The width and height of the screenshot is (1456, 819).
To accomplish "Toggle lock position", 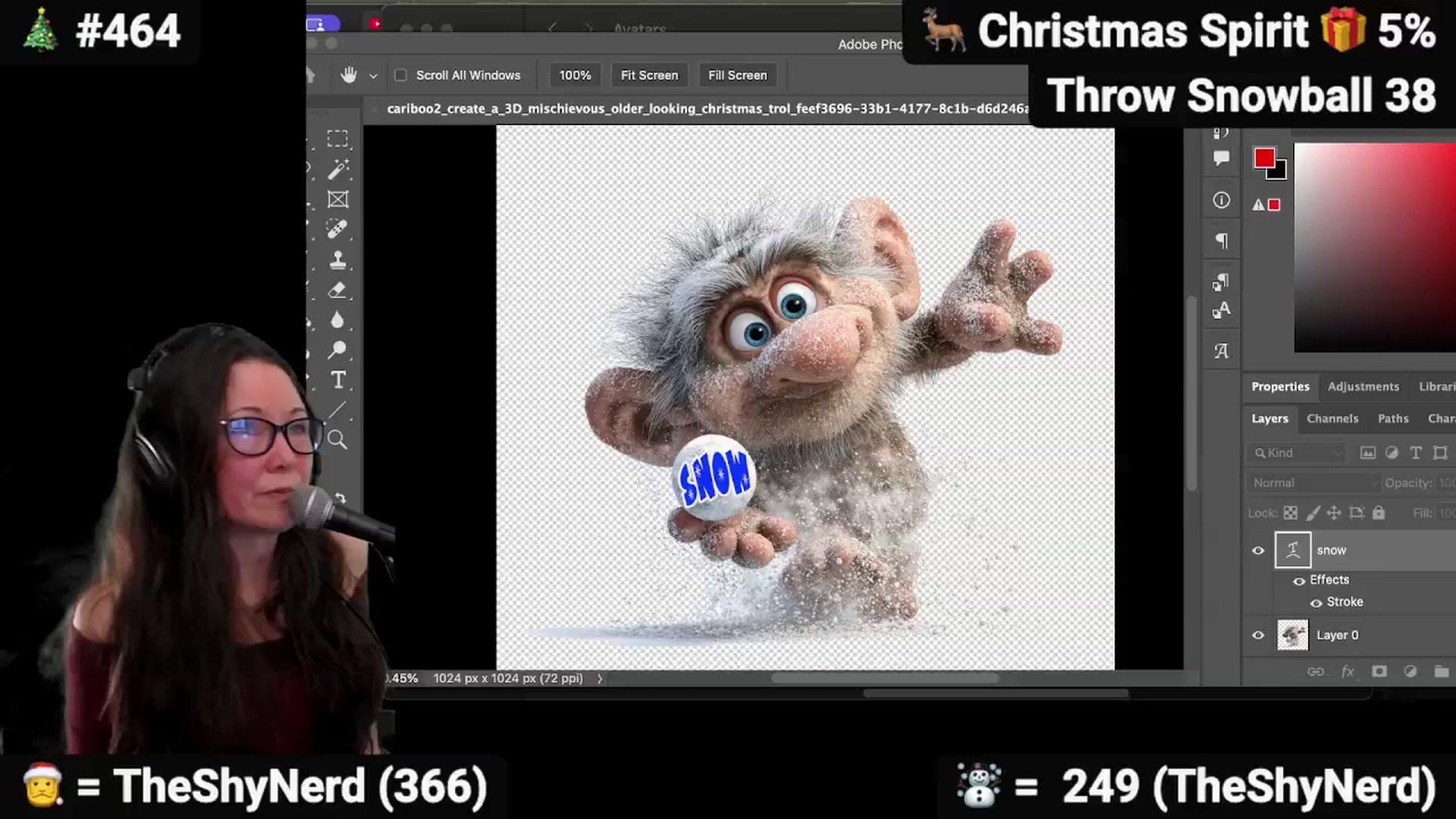I will 1334,513.
